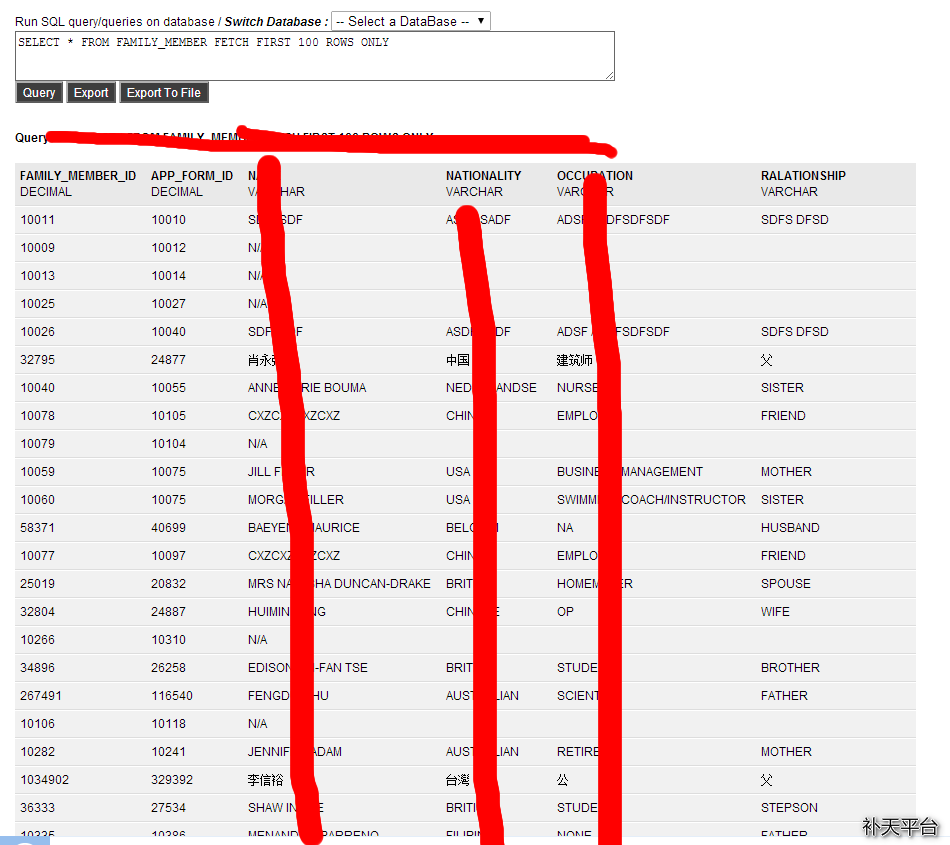The image size is (950, 845).
Task: Click the 补天平台 watermark logo
Action: (900, 826)
